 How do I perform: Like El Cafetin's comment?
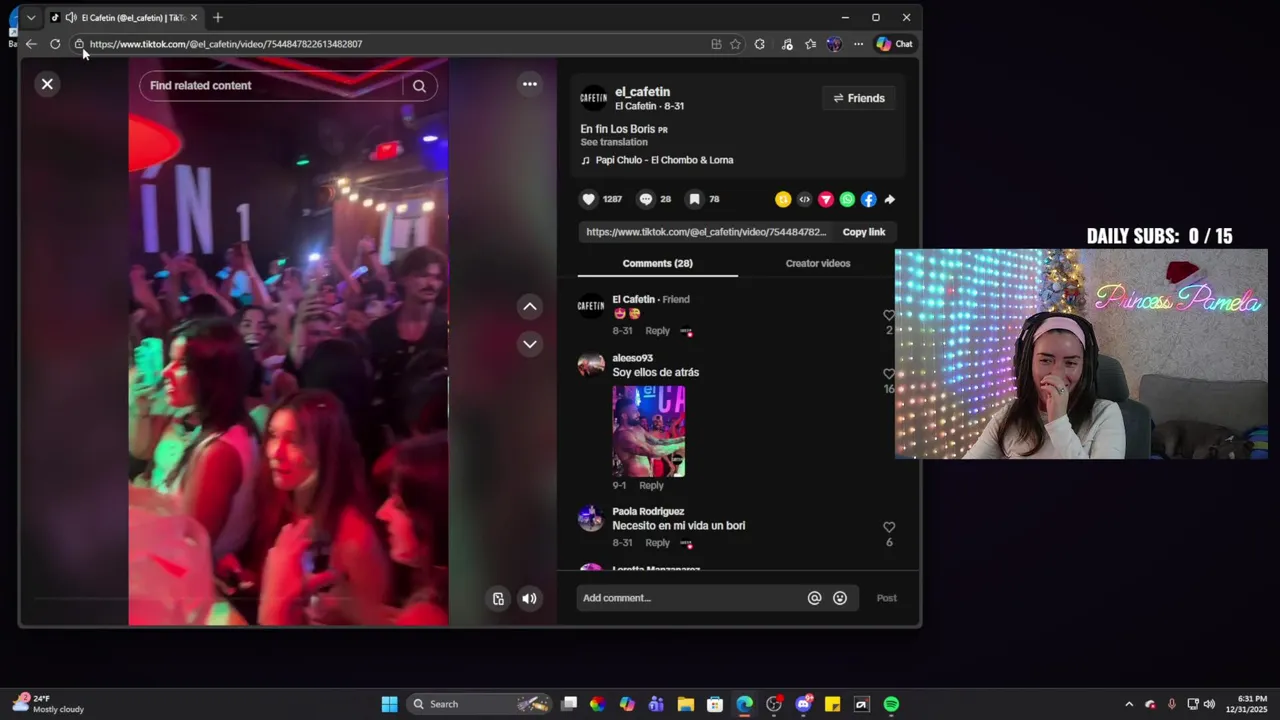coord(889,315)
